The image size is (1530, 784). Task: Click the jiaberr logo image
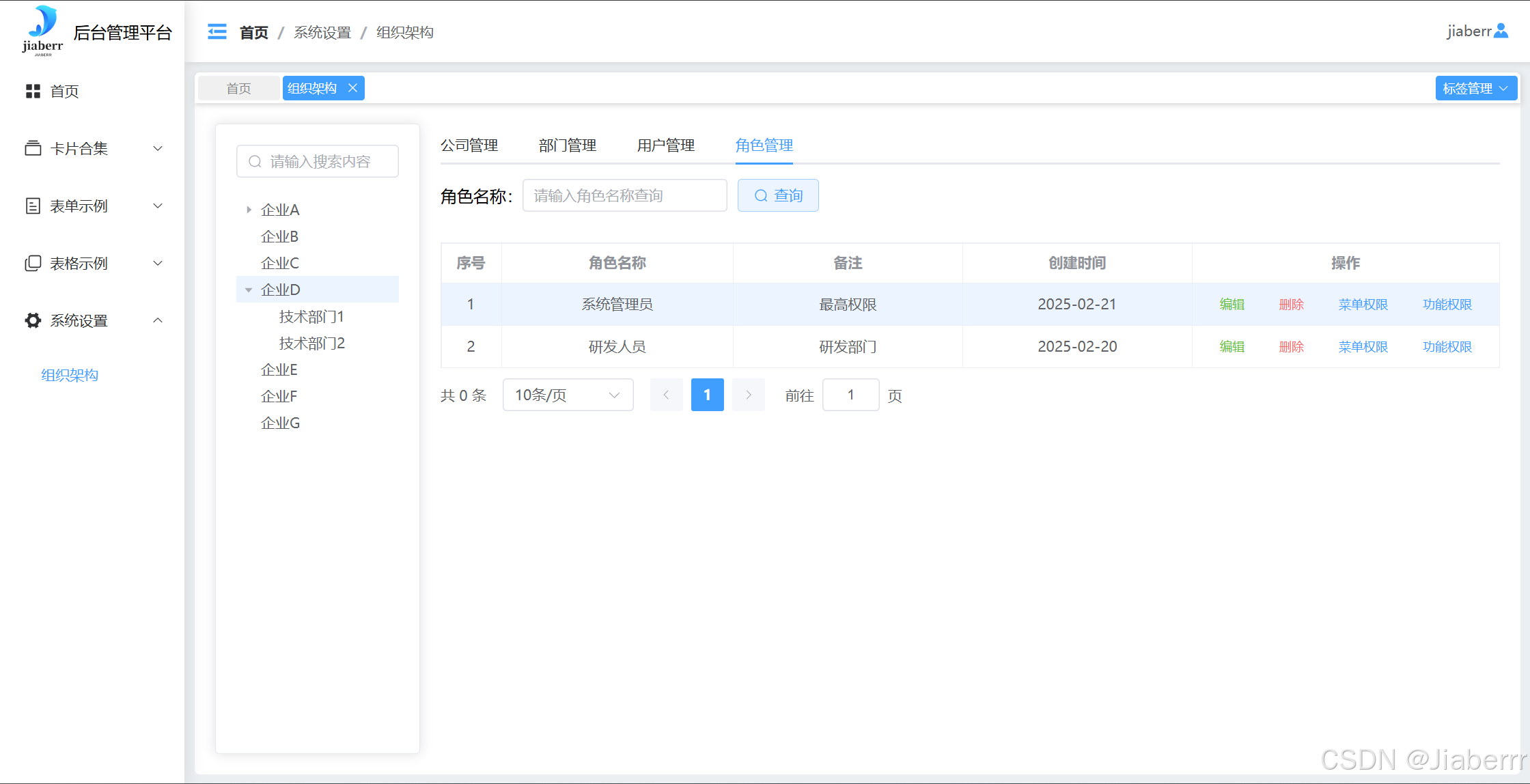(42, 31)
